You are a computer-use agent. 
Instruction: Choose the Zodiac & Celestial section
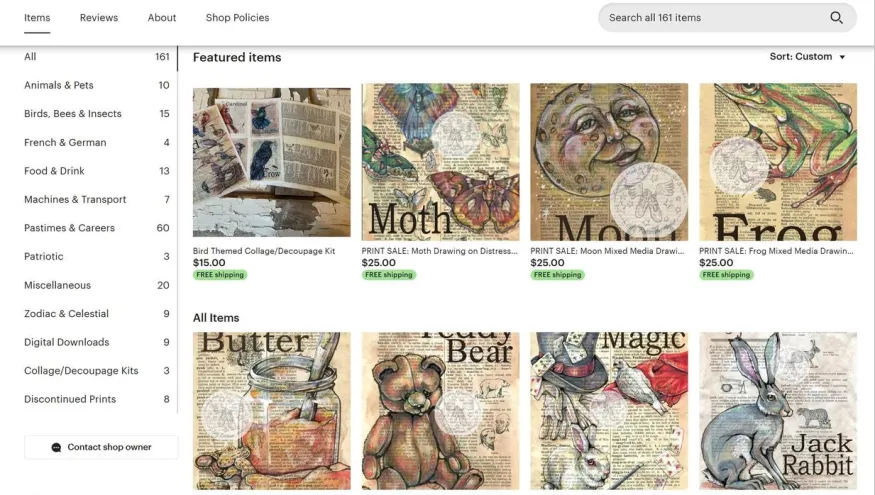[97, 314]
